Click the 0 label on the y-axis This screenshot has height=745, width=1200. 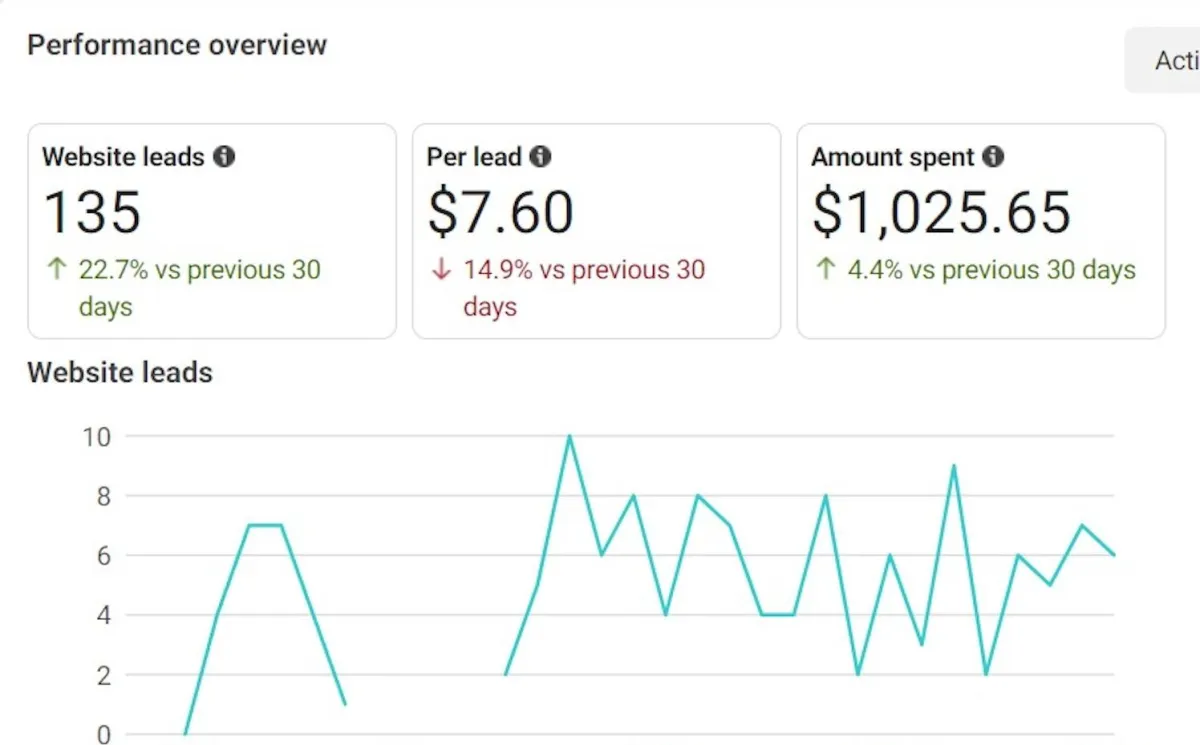104,735
